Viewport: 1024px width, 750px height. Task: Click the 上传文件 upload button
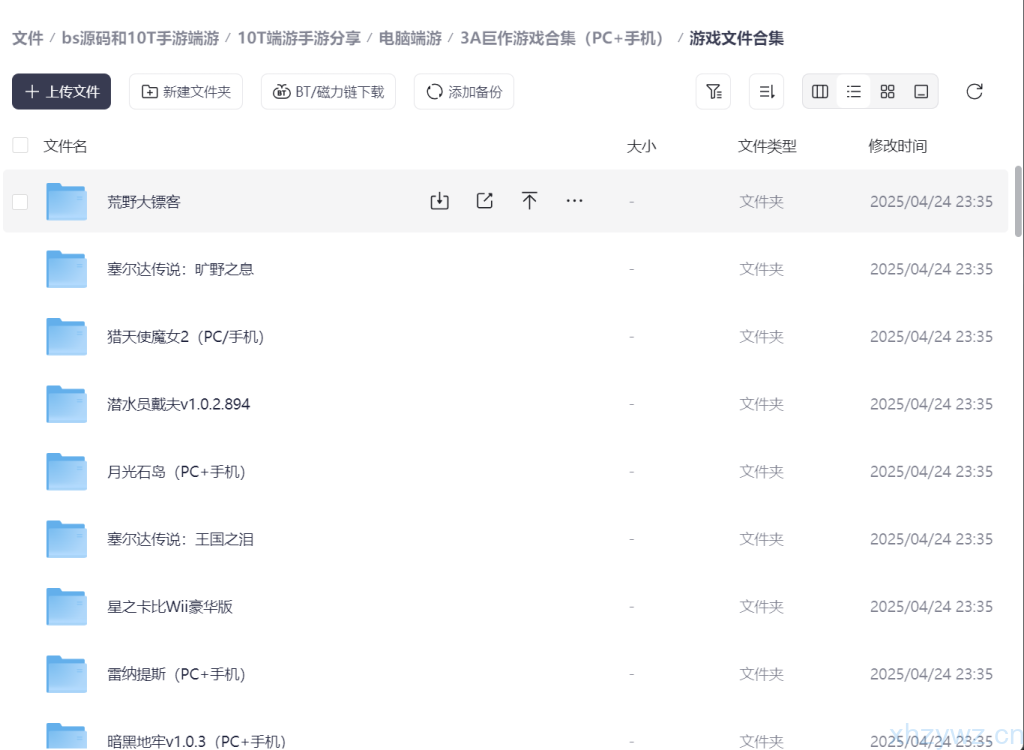click(x=62, y=92)
